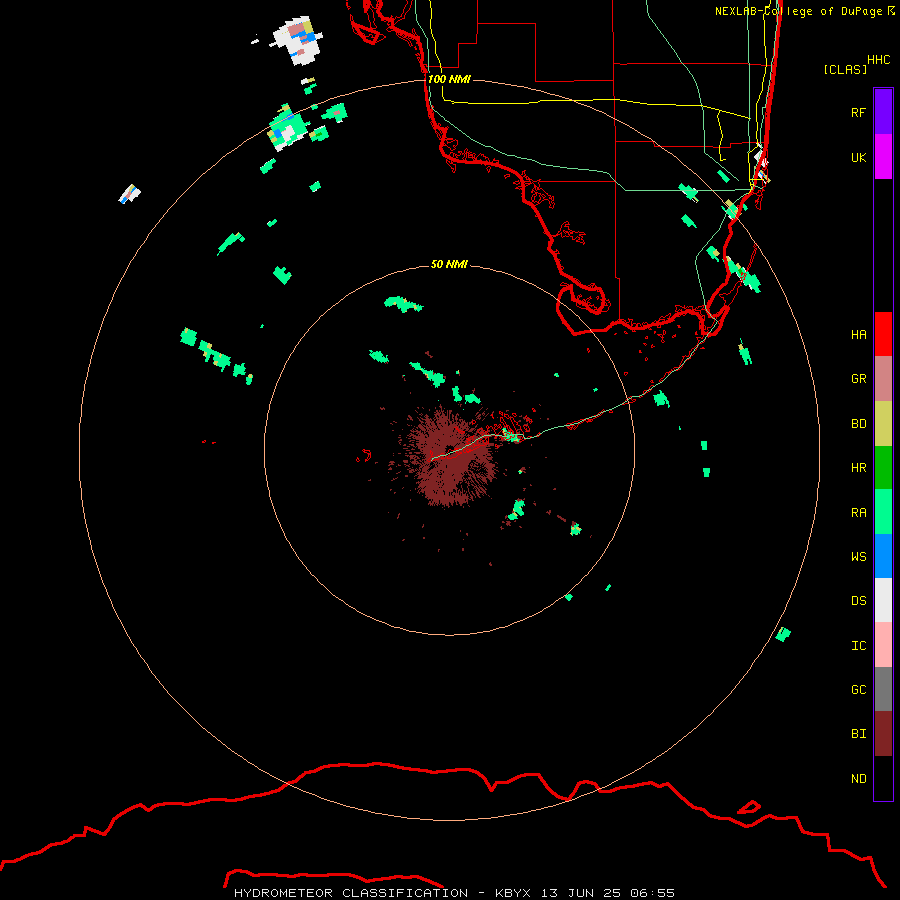Click the 'WS' legend label

(858, 556)
